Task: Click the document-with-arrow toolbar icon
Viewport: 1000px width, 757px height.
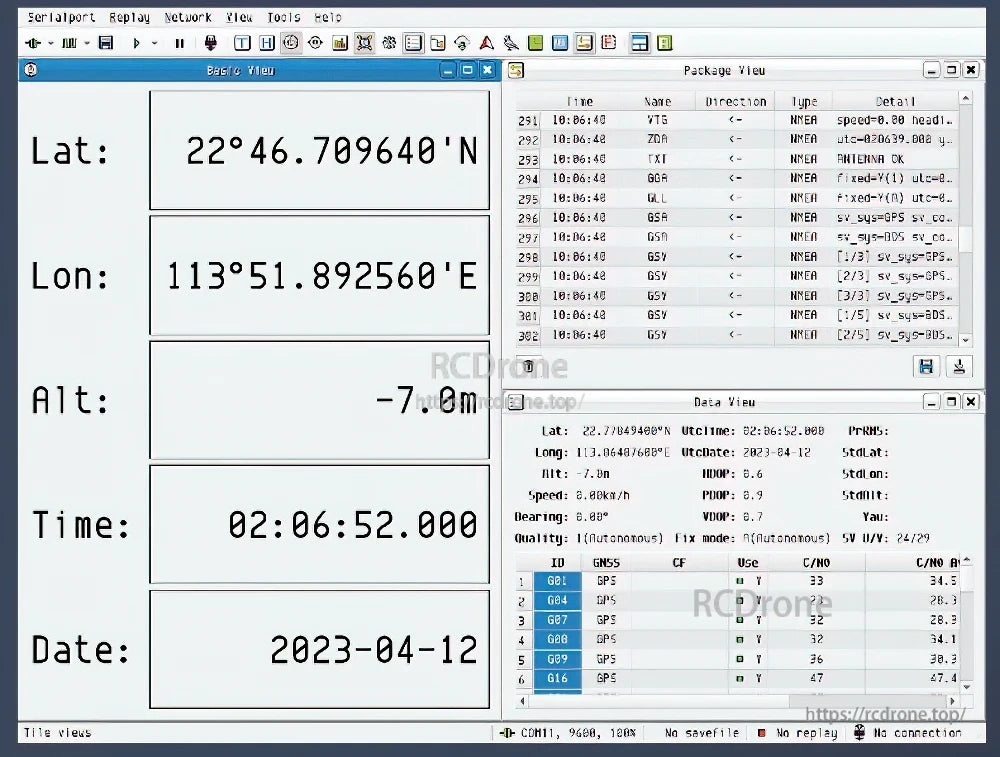Action: (x=438, y=43)
